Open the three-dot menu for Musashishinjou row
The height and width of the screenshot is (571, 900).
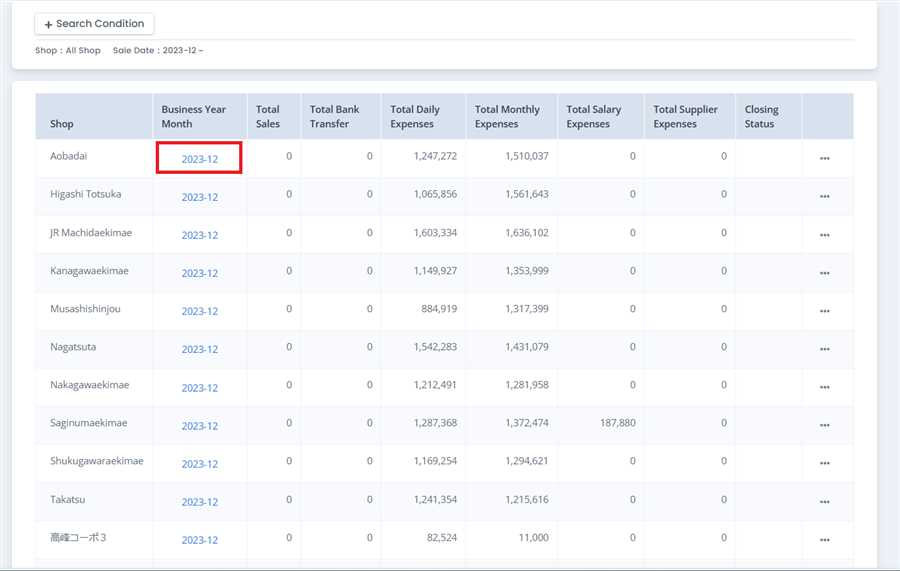click(824, 311)
